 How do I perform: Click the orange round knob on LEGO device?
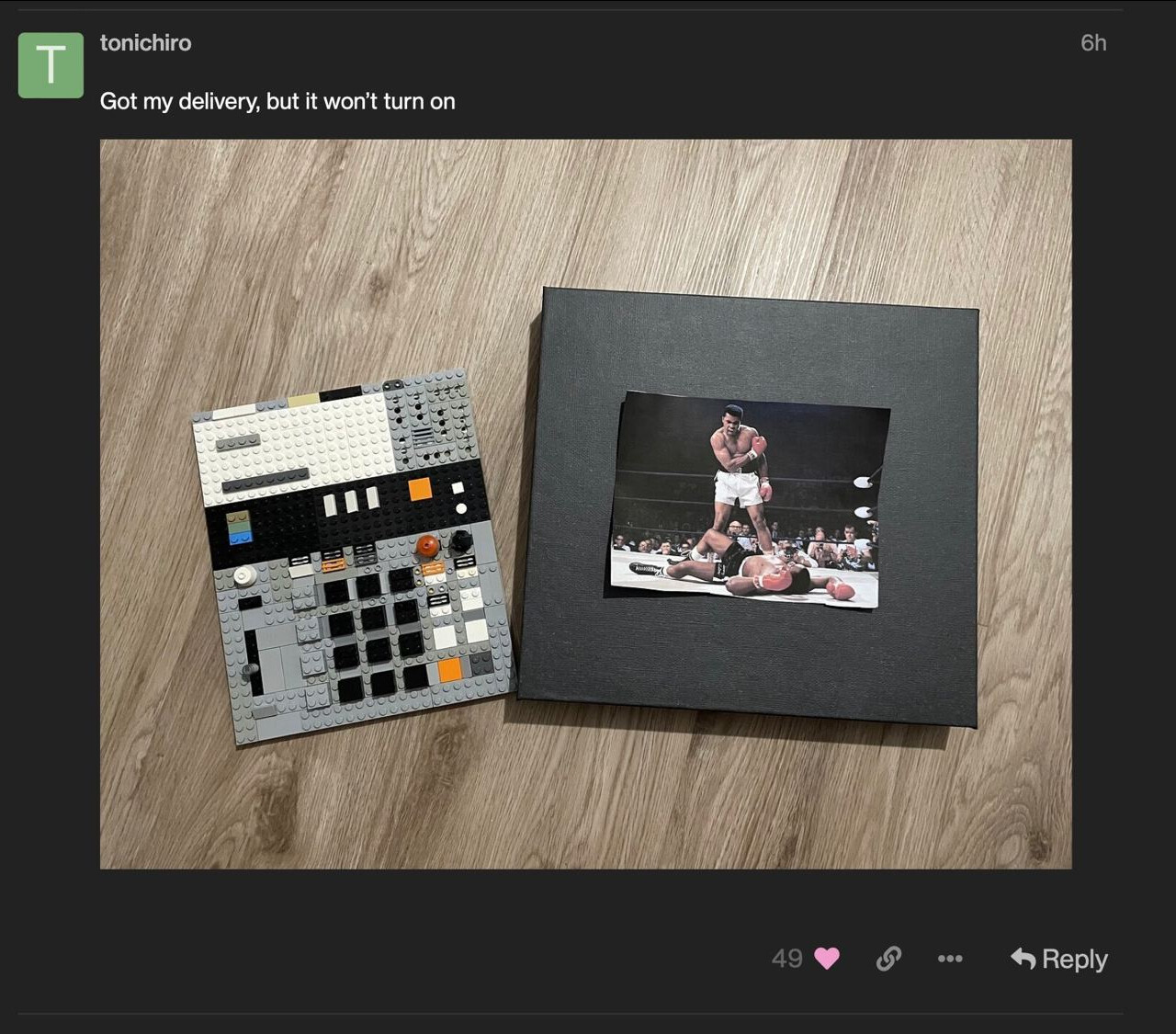[x=427, y=546]
